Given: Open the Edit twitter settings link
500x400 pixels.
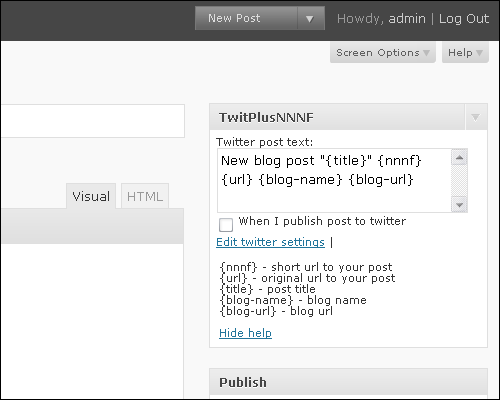Looking at the screenshot, I should pos(270,242).
